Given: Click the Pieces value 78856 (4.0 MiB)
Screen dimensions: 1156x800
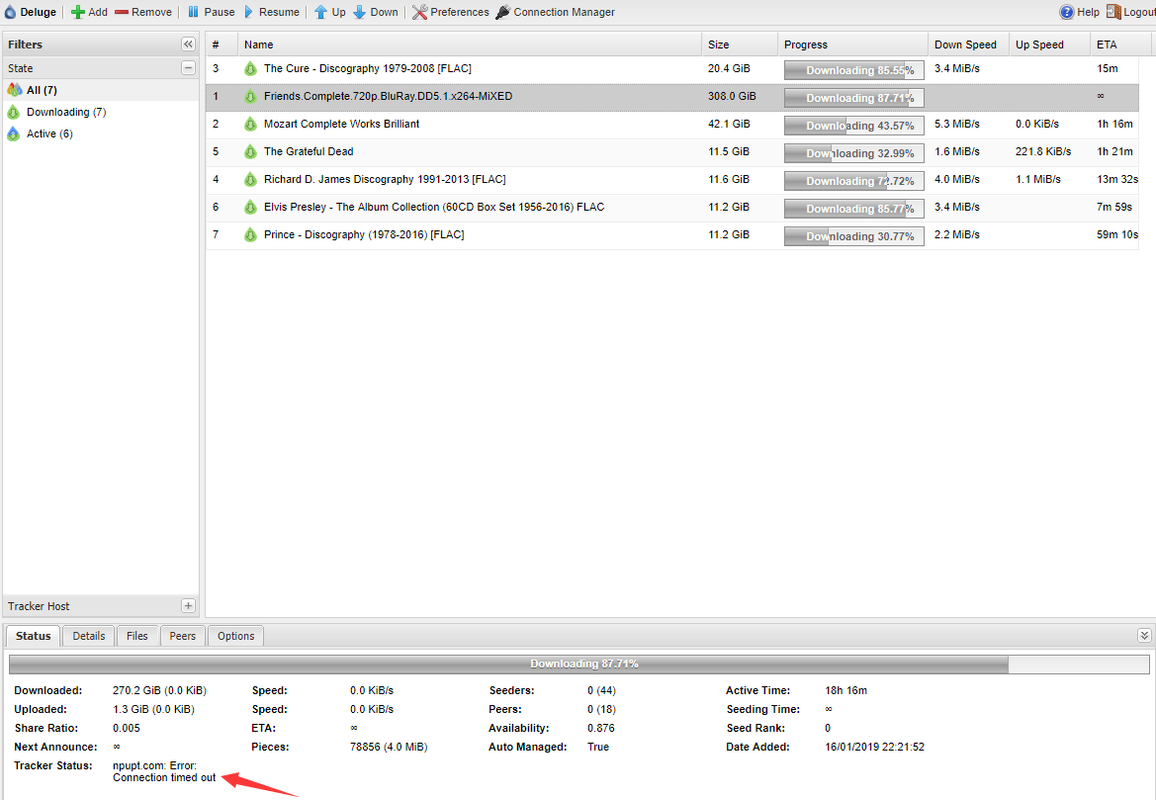Looking at the screenshot, I should [x=389, y=747].
